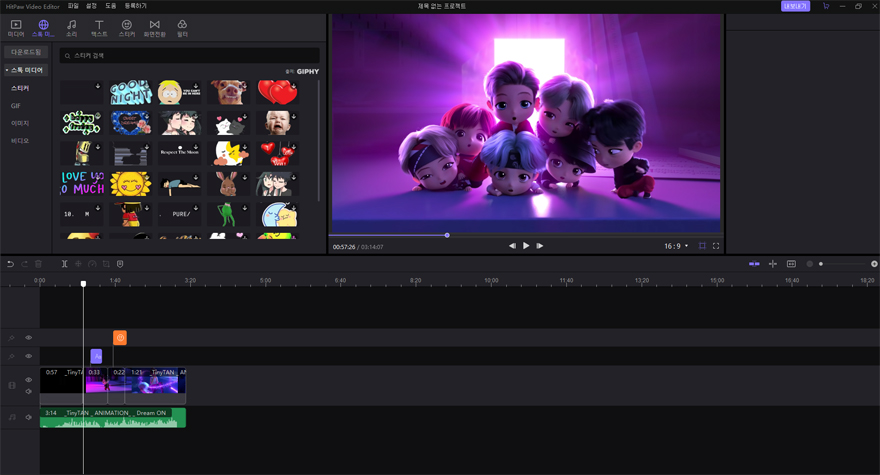Select the 이미지 (Image) category in sidebar
The image size is (880, 475).
[20, 123]
